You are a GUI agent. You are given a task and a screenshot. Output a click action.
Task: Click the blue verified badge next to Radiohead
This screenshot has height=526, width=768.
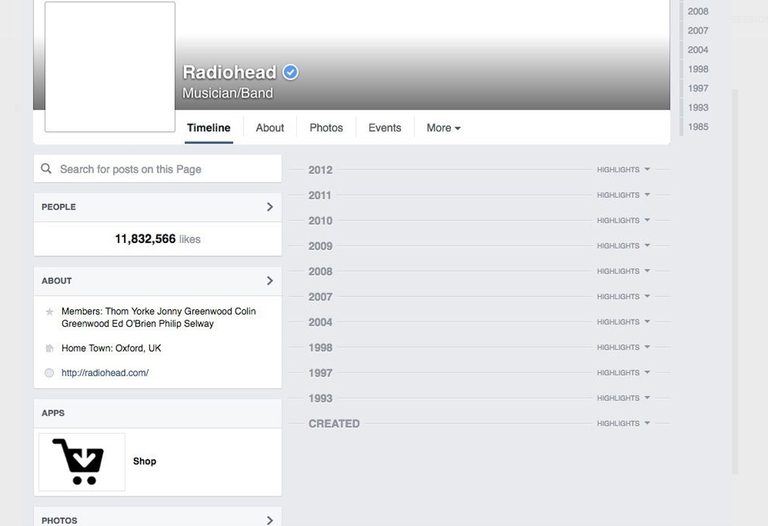(290, 72)
